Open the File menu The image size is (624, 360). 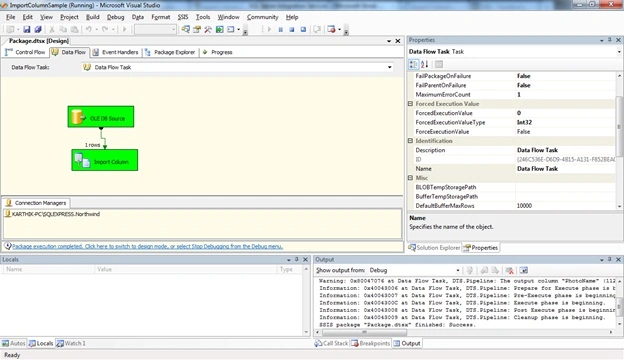point(10,17)
